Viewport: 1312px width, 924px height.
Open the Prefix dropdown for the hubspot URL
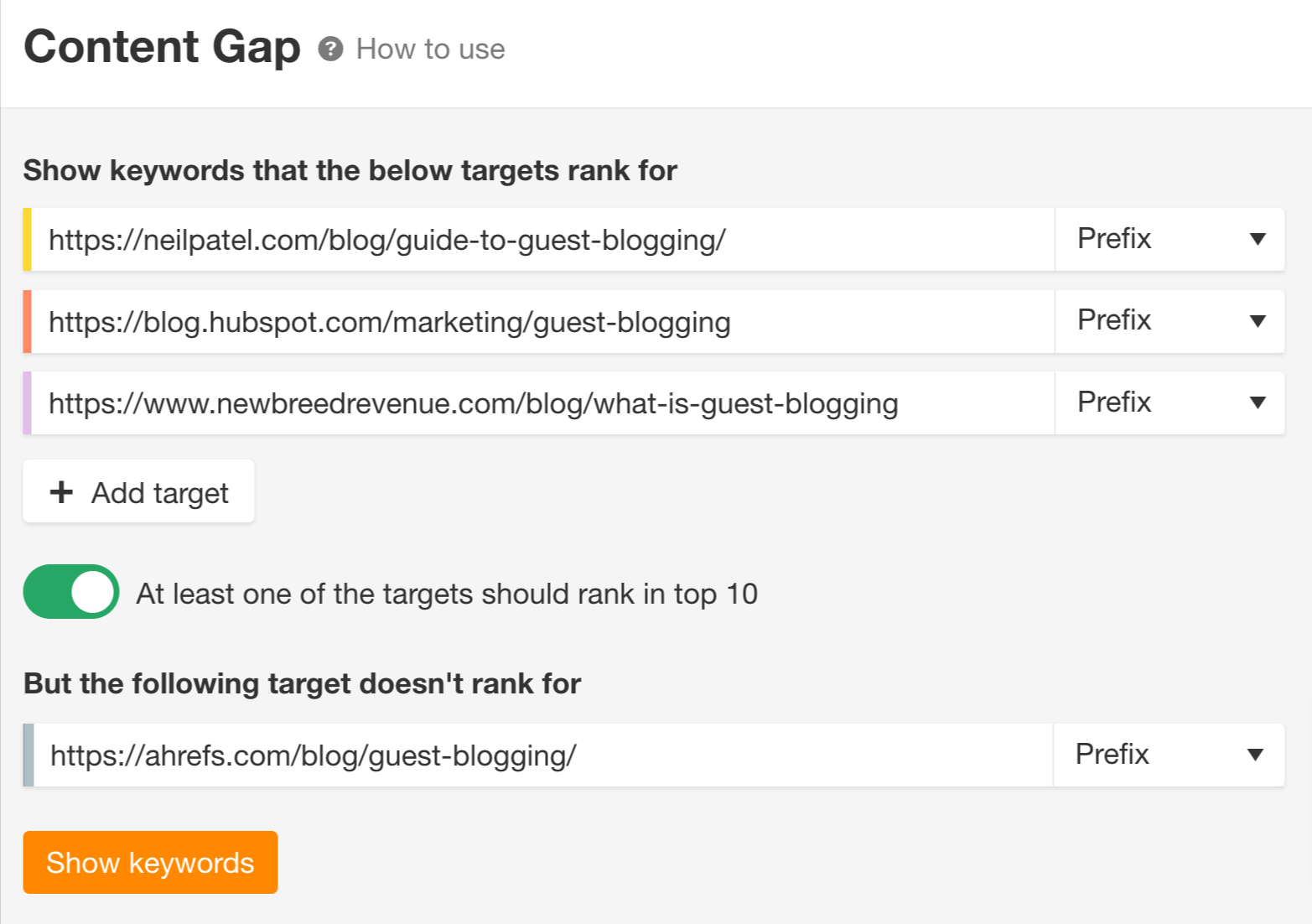coord(1169,321)
